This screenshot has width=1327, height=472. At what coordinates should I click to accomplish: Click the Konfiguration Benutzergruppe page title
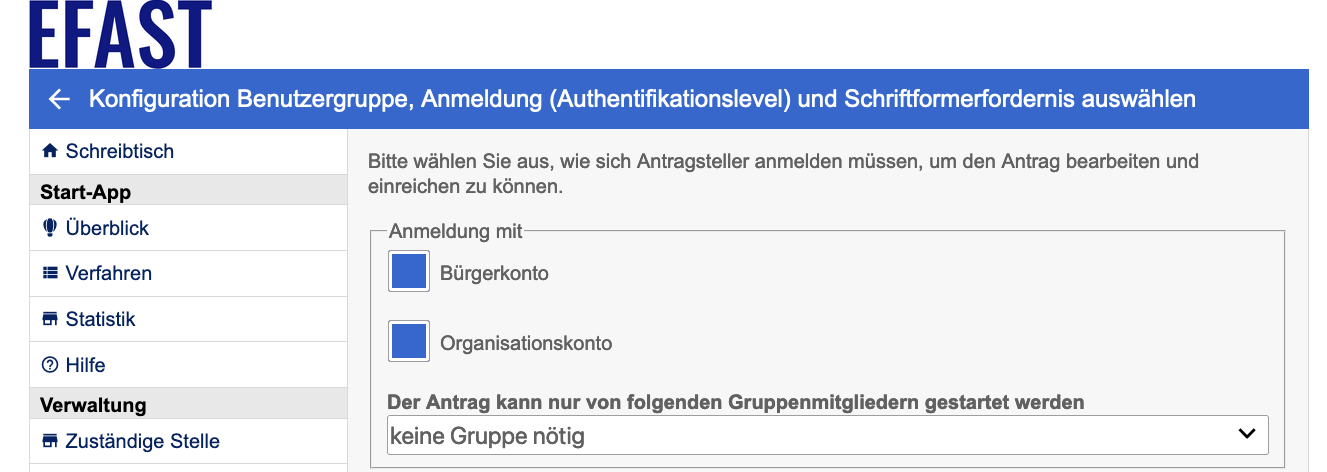[x=642, y=99]
